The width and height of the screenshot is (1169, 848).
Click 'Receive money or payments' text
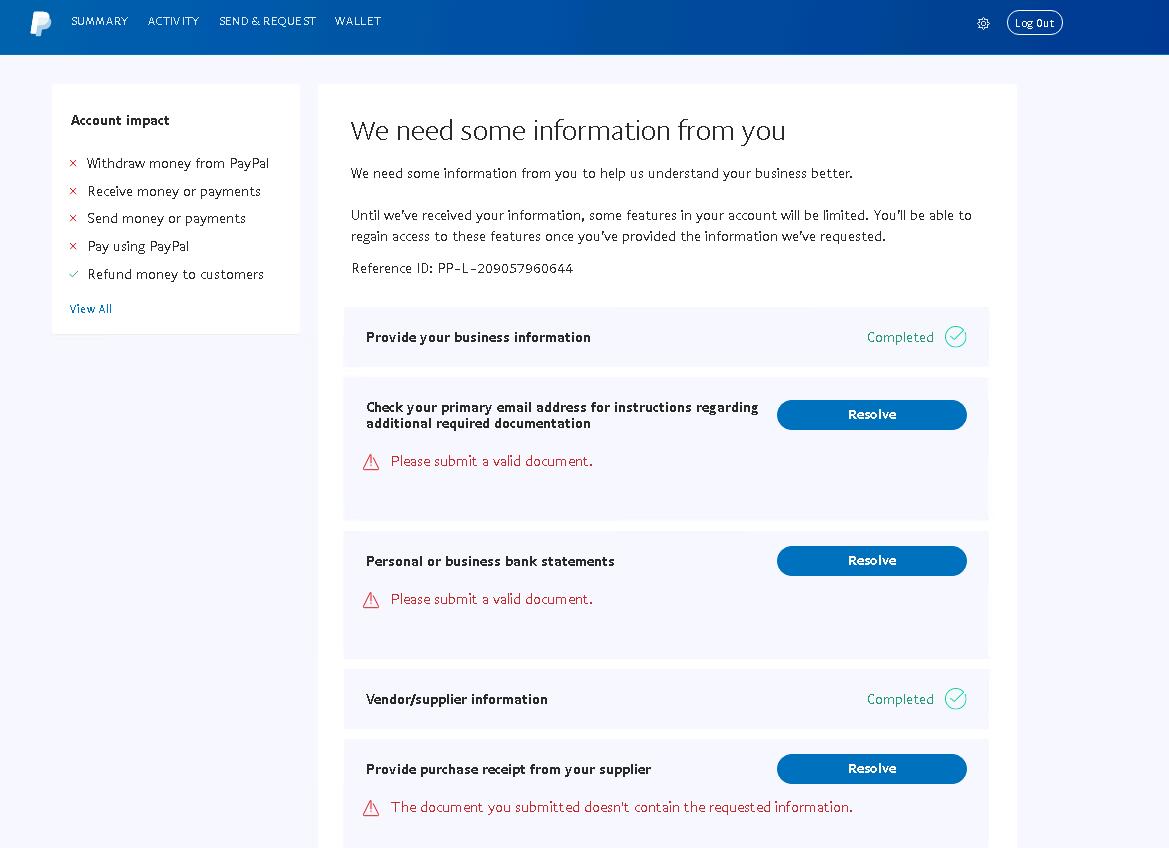174,192
